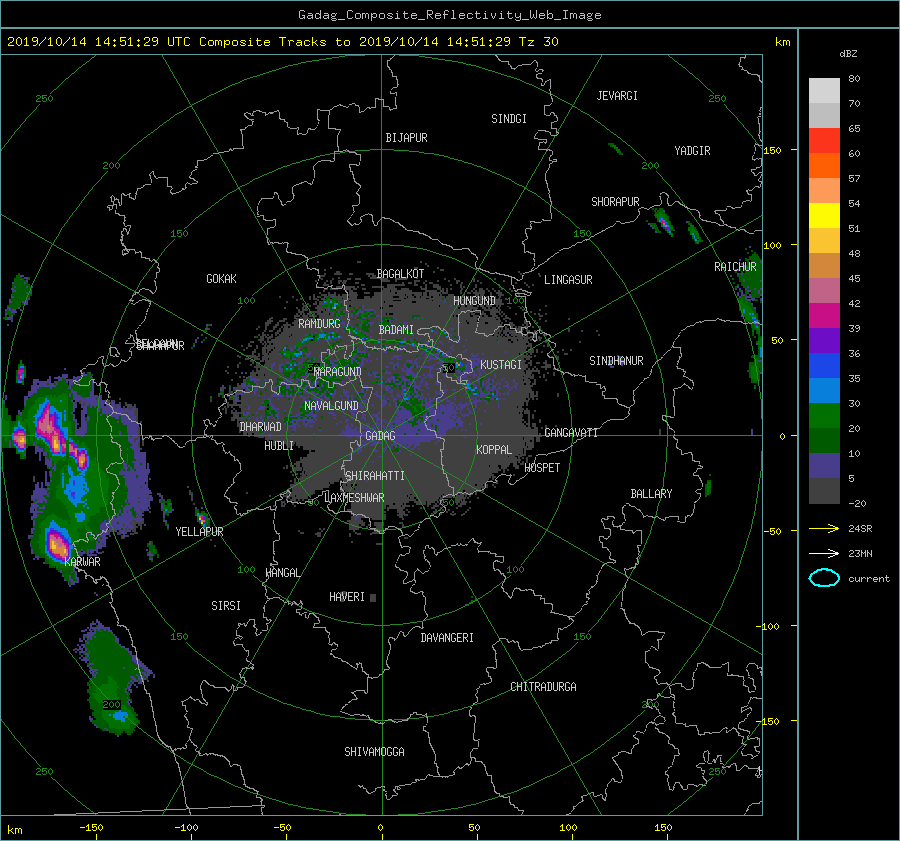This screenshot has height=841, width=900.
Task: Click the SHIVAMOGGA city label
Action: click(374, 752)
